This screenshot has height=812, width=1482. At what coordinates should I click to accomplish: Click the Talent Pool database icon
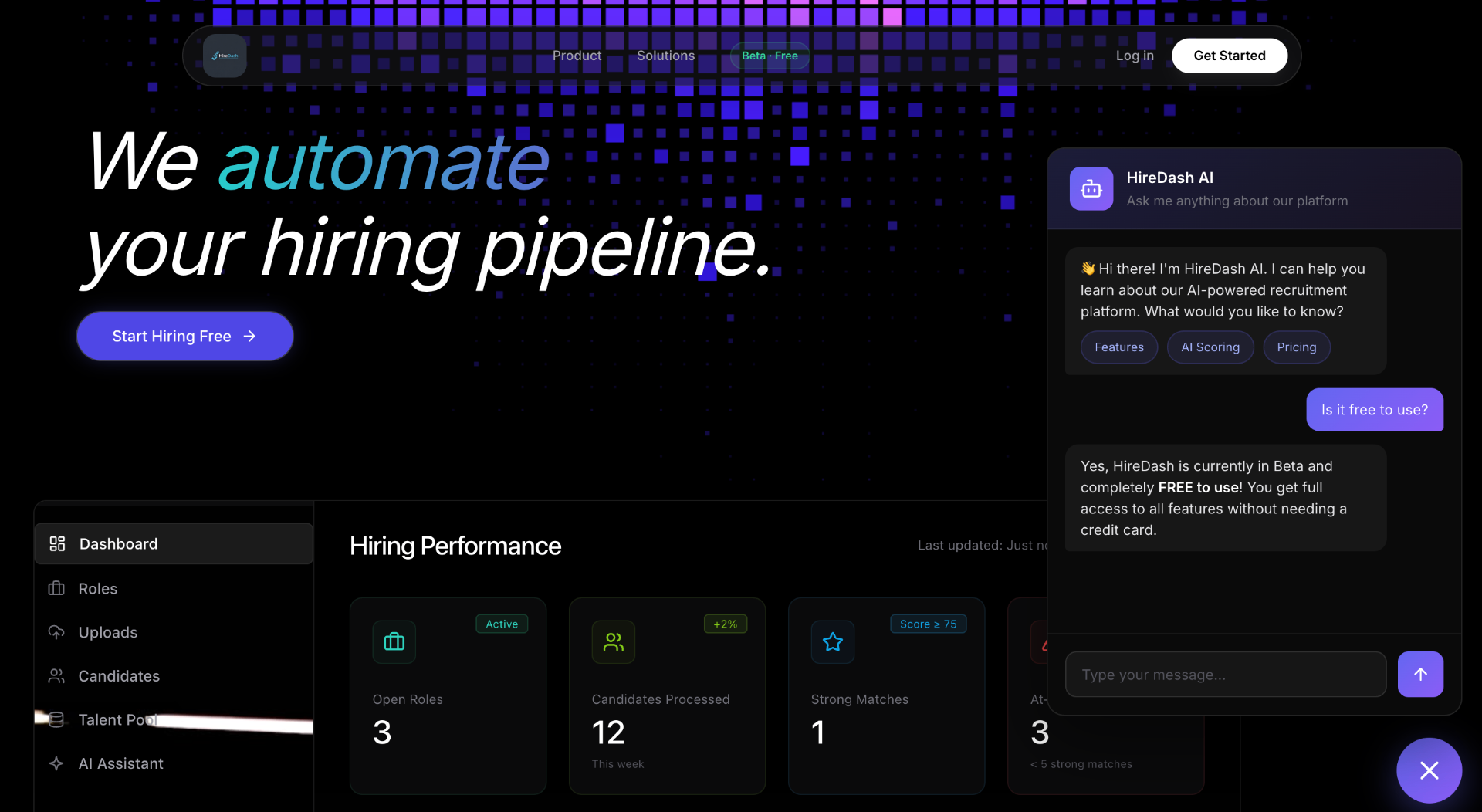pos(56,719)
